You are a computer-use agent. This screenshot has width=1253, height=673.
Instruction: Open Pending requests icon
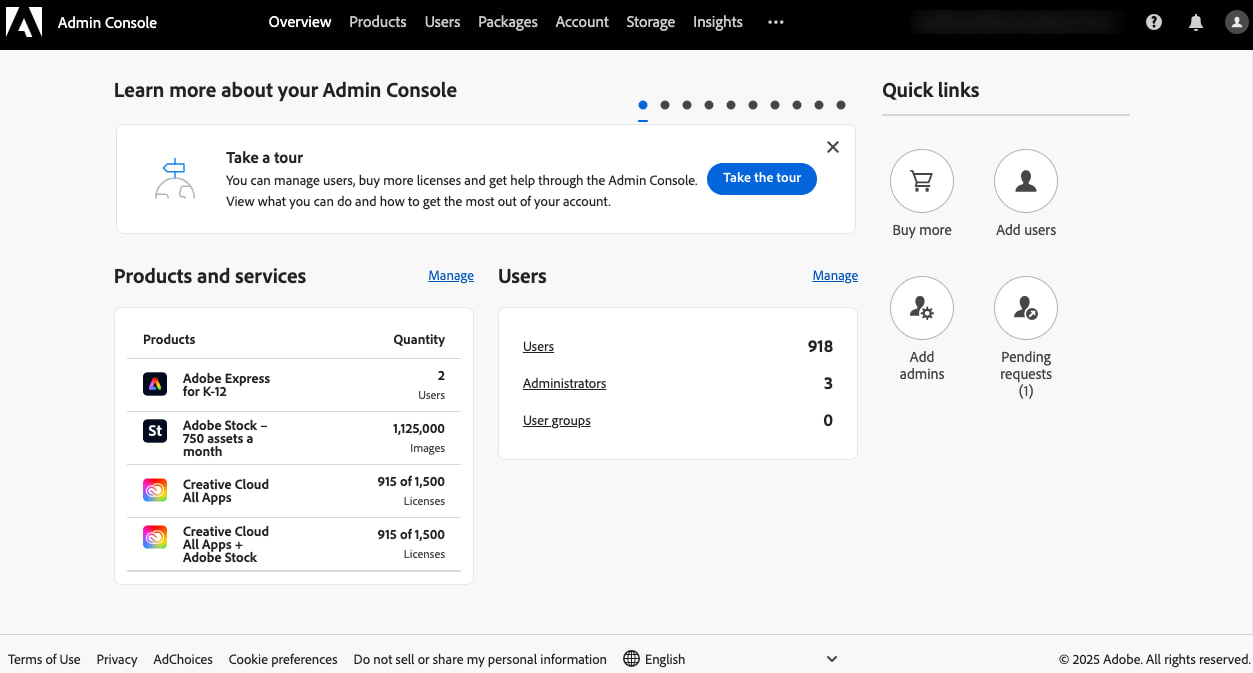tap(1026, 308)
